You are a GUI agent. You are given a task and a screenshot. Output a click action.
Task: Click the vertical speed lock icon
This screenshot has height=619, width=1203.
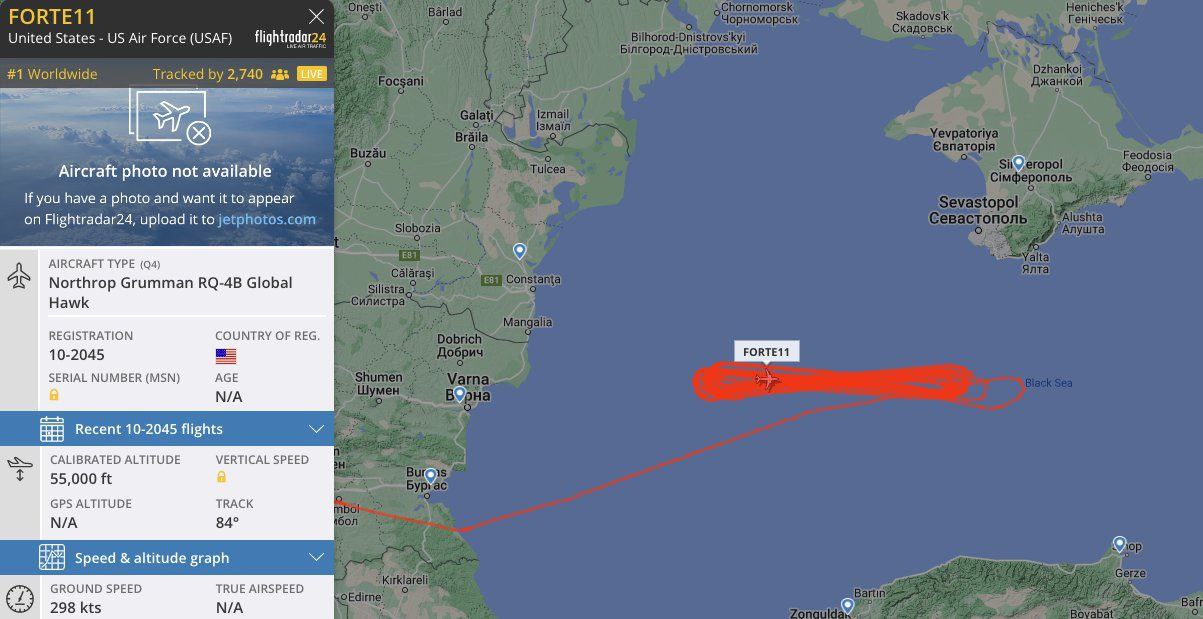point(221,478)
